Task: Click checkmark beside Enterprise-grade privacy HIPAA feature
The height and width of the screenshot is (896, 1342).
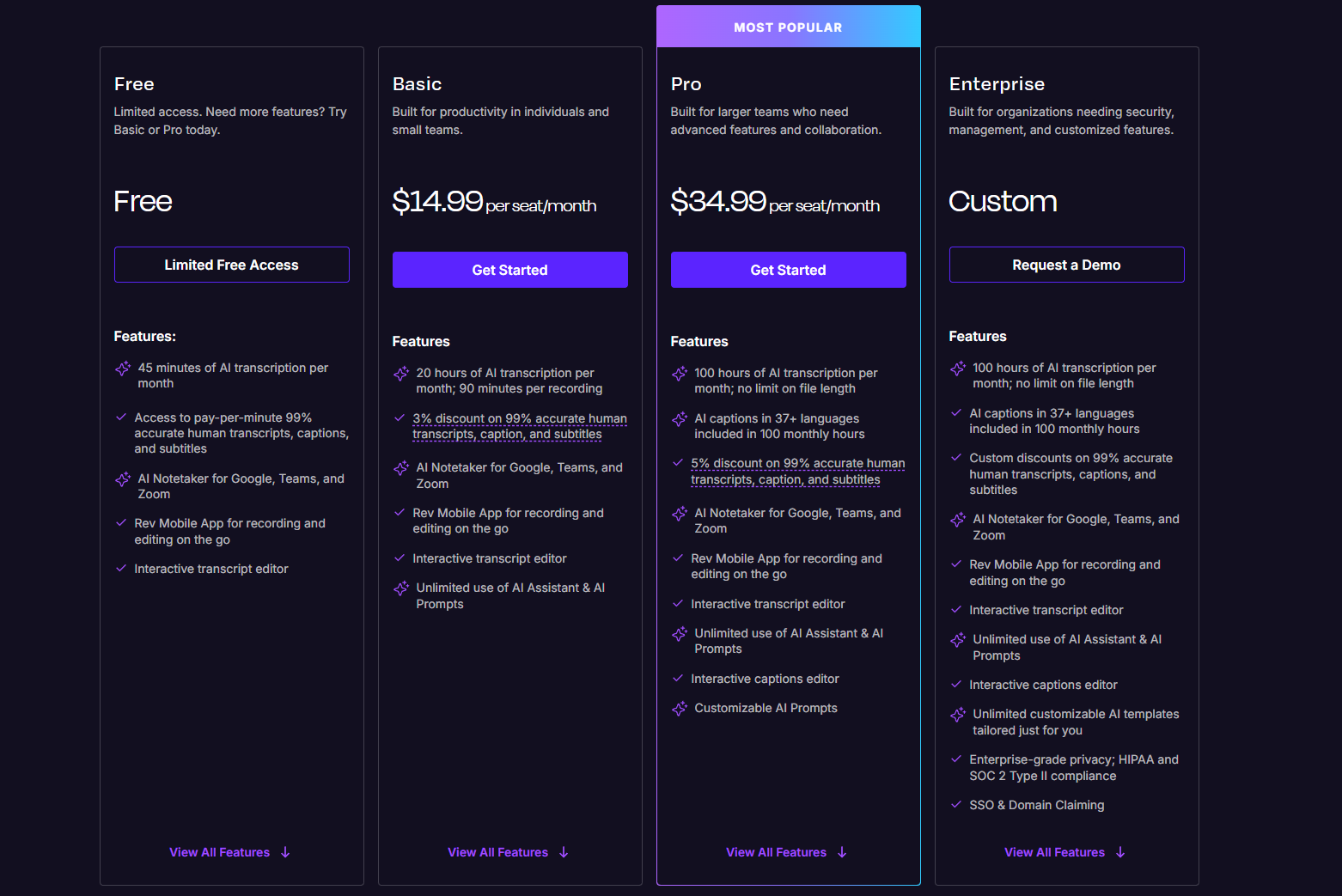Action: [x=956, y=759]
